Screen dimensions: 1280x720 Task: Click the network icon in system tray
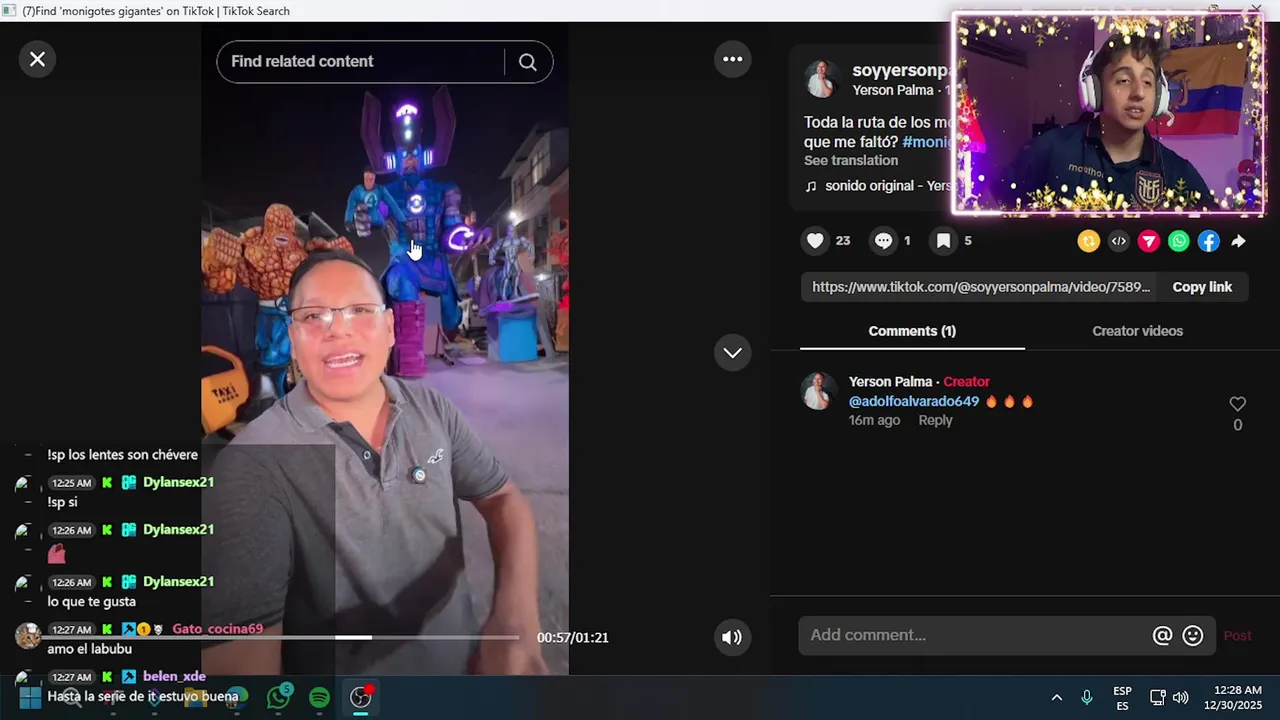click(1157, 697)
